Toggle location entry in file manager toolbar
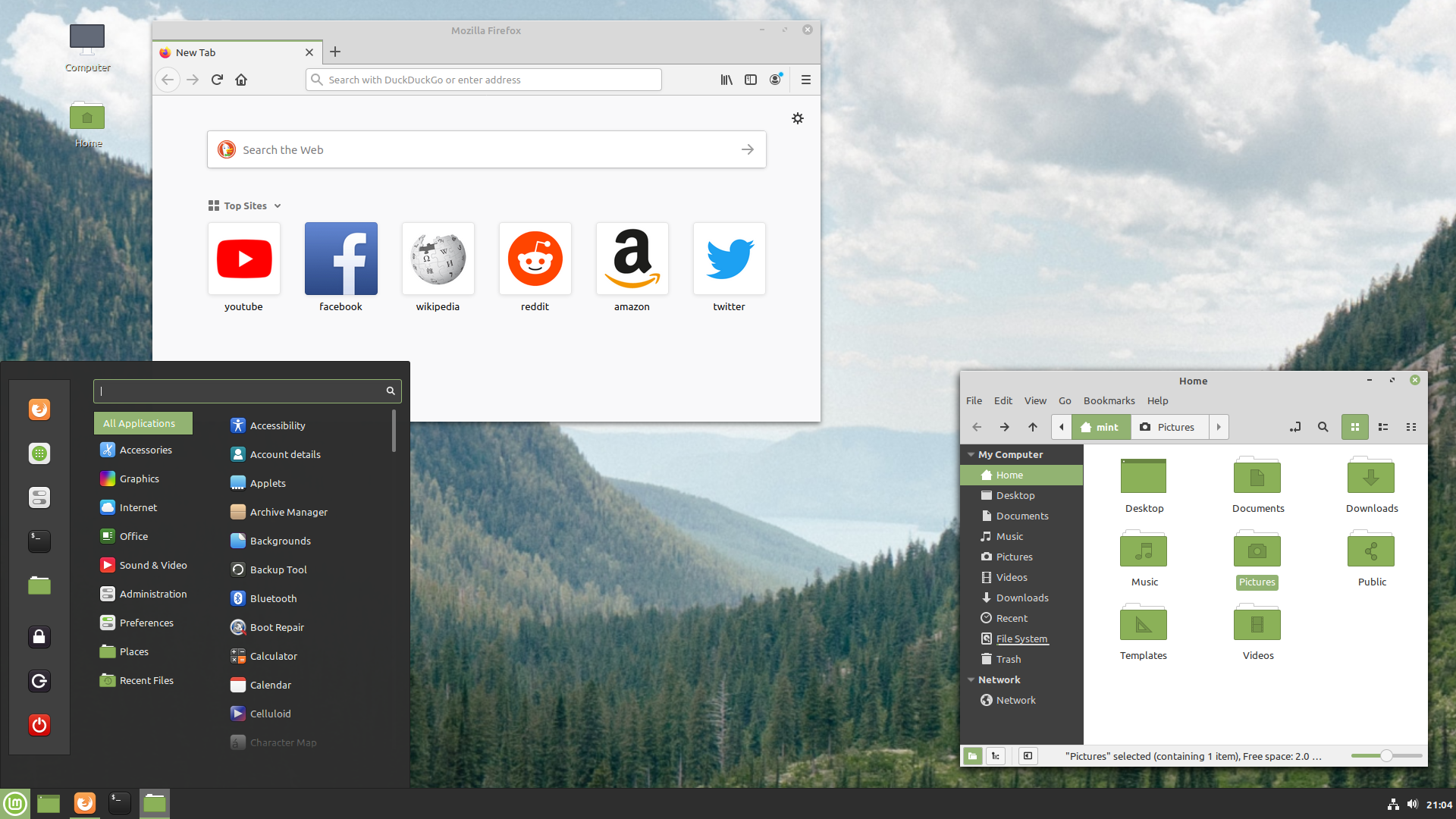 coord(1294,427)
